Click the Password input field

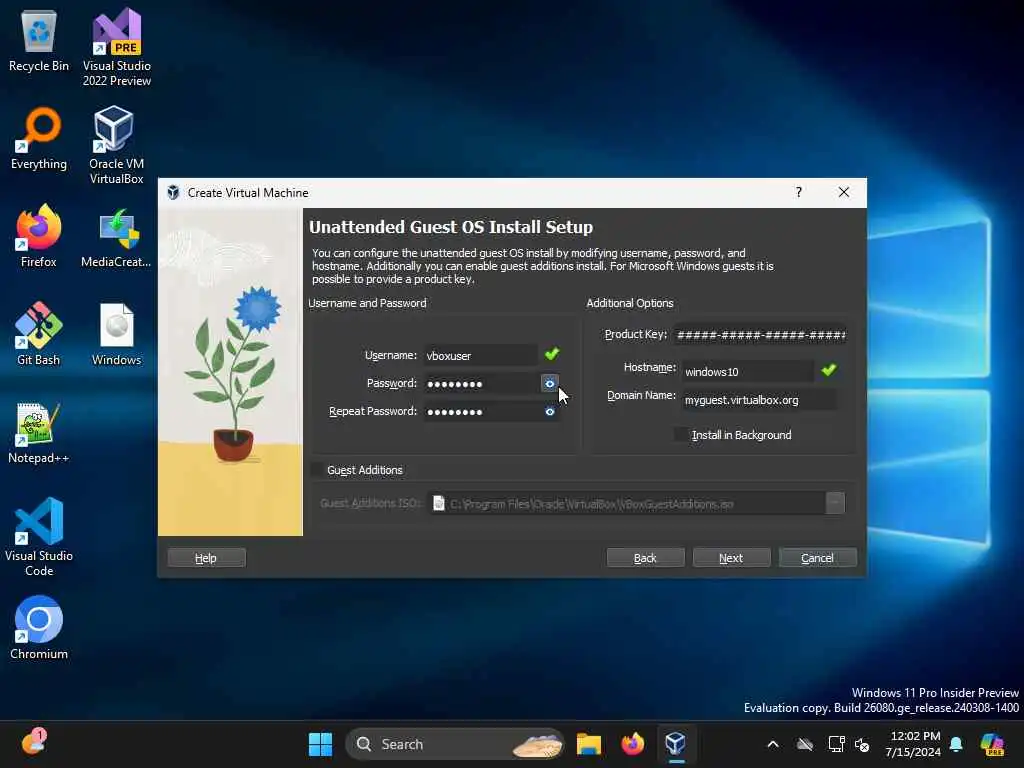pos(482,383)
